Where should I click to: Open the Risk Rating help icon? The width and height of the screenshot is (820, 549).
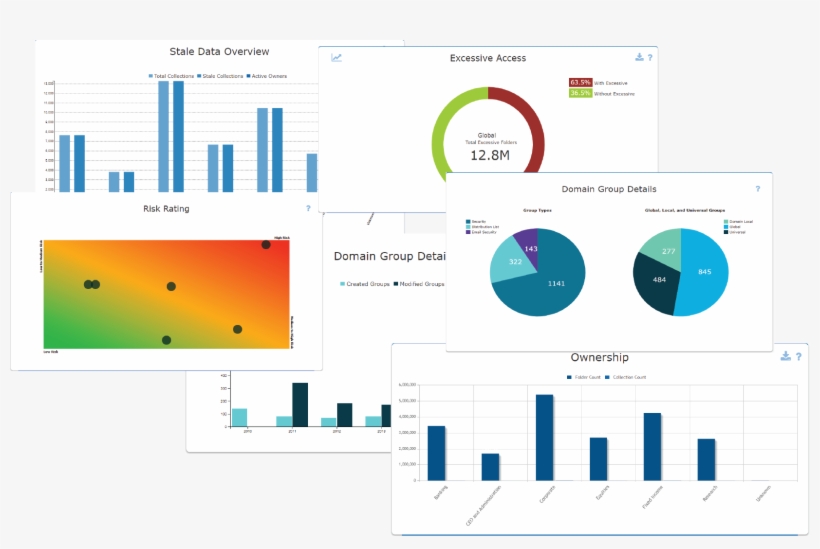point(308,208)
